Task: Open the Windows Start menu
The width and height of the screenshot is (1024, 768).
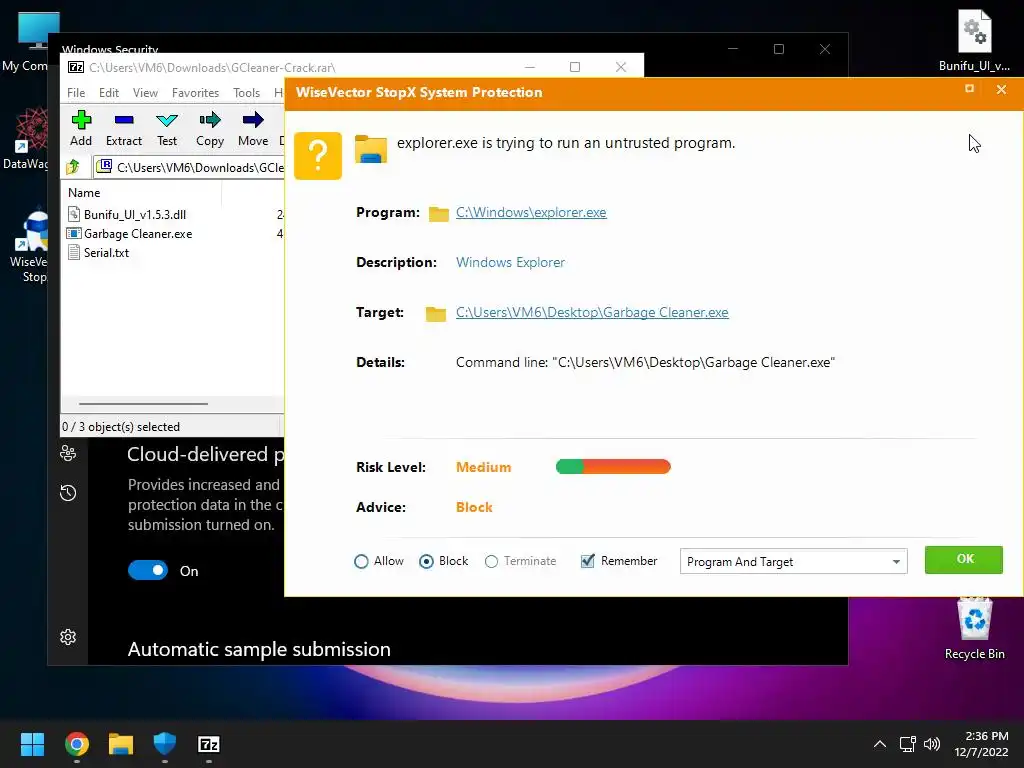Action: coord(32,744)
